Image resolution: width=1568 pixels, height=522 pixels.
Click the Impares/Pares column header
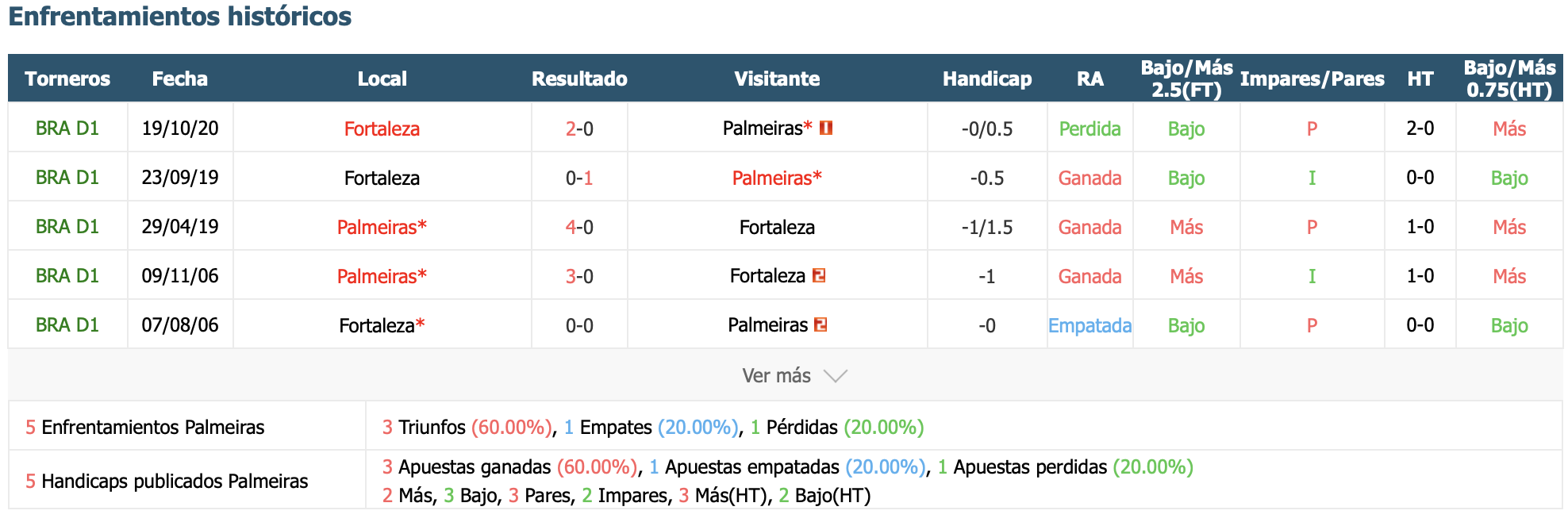click(1312, 79)
